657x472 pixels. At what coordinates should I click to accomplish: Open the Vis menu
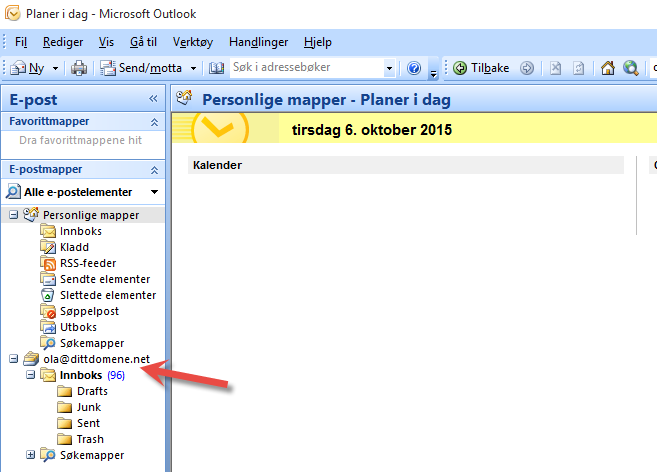click(106, 42)
